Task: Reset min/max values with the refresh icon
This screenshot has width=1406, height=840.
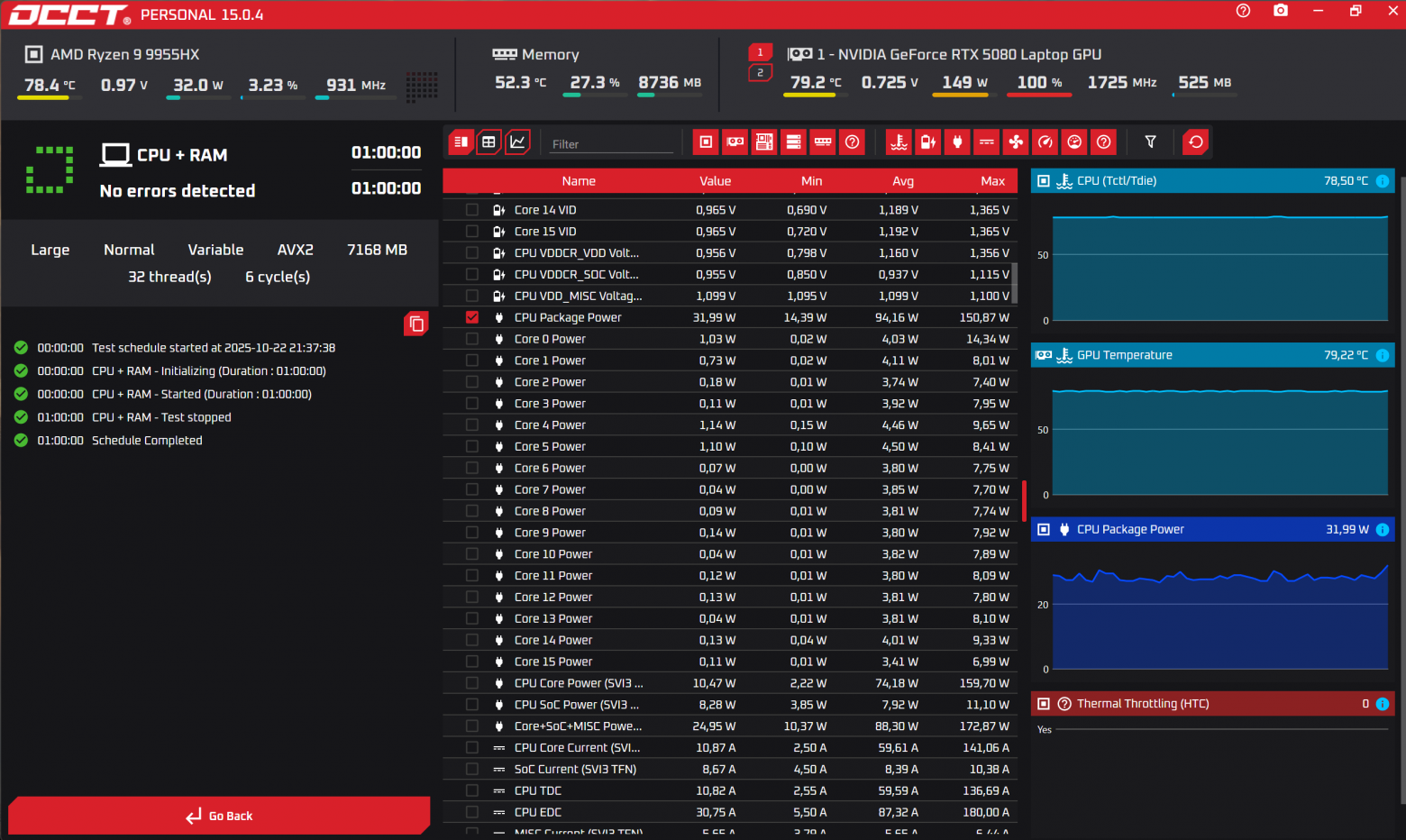Action: pyautogui.click(x=1195, y=142)
